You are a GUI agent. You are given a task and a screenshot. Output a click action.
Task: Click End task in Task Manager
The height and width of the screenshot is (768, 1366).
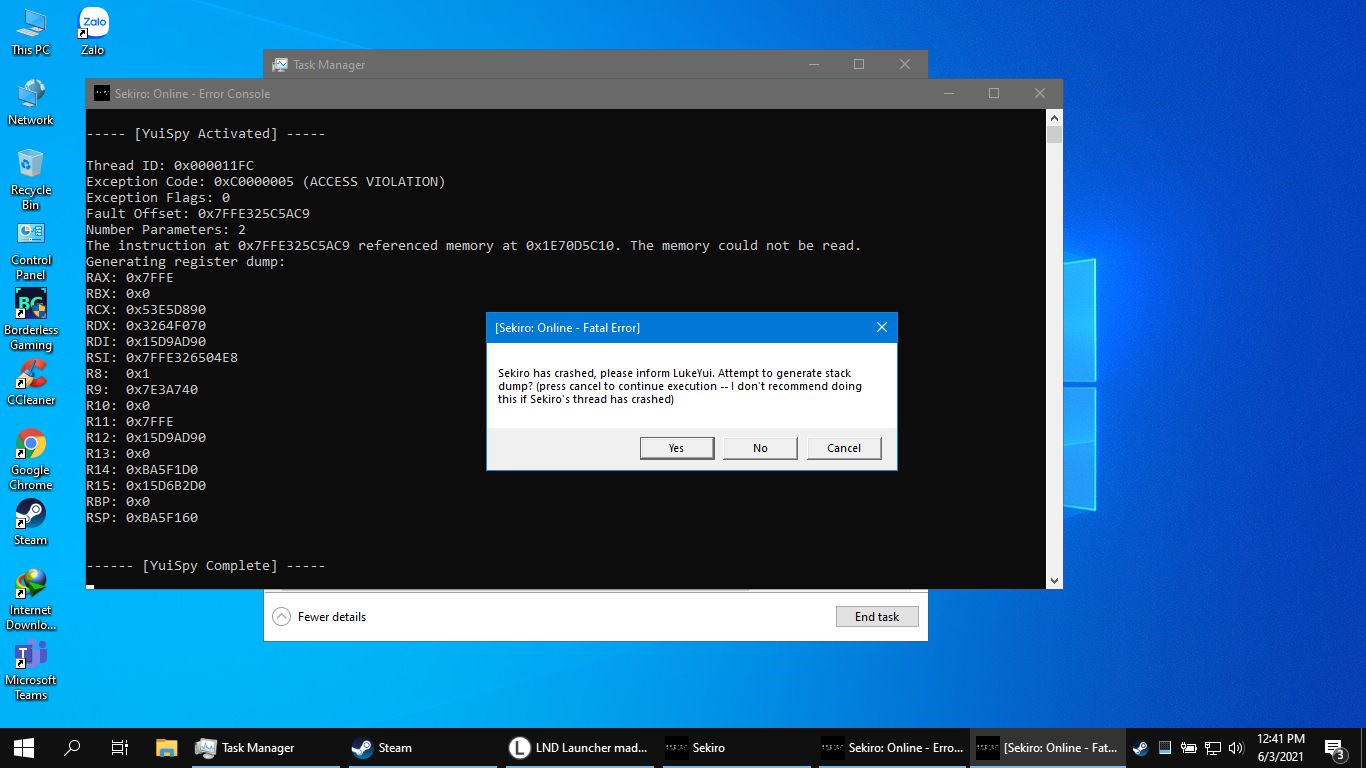click(x=876, y=617)
